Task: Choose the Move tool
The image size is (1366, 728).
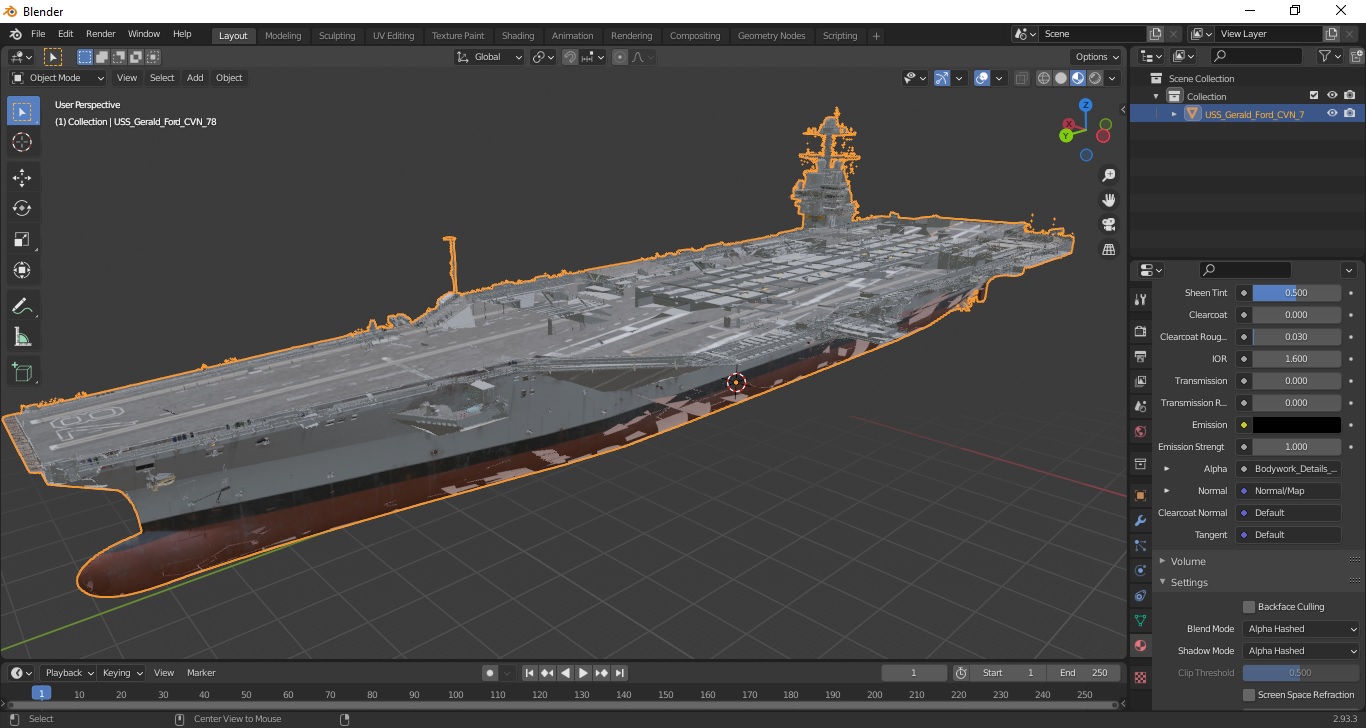Action: tap(22, 178)
